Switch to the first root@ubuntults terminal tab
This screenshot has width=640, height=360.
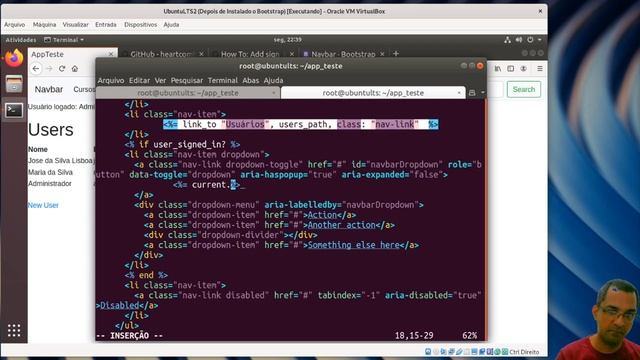point(188,93)
